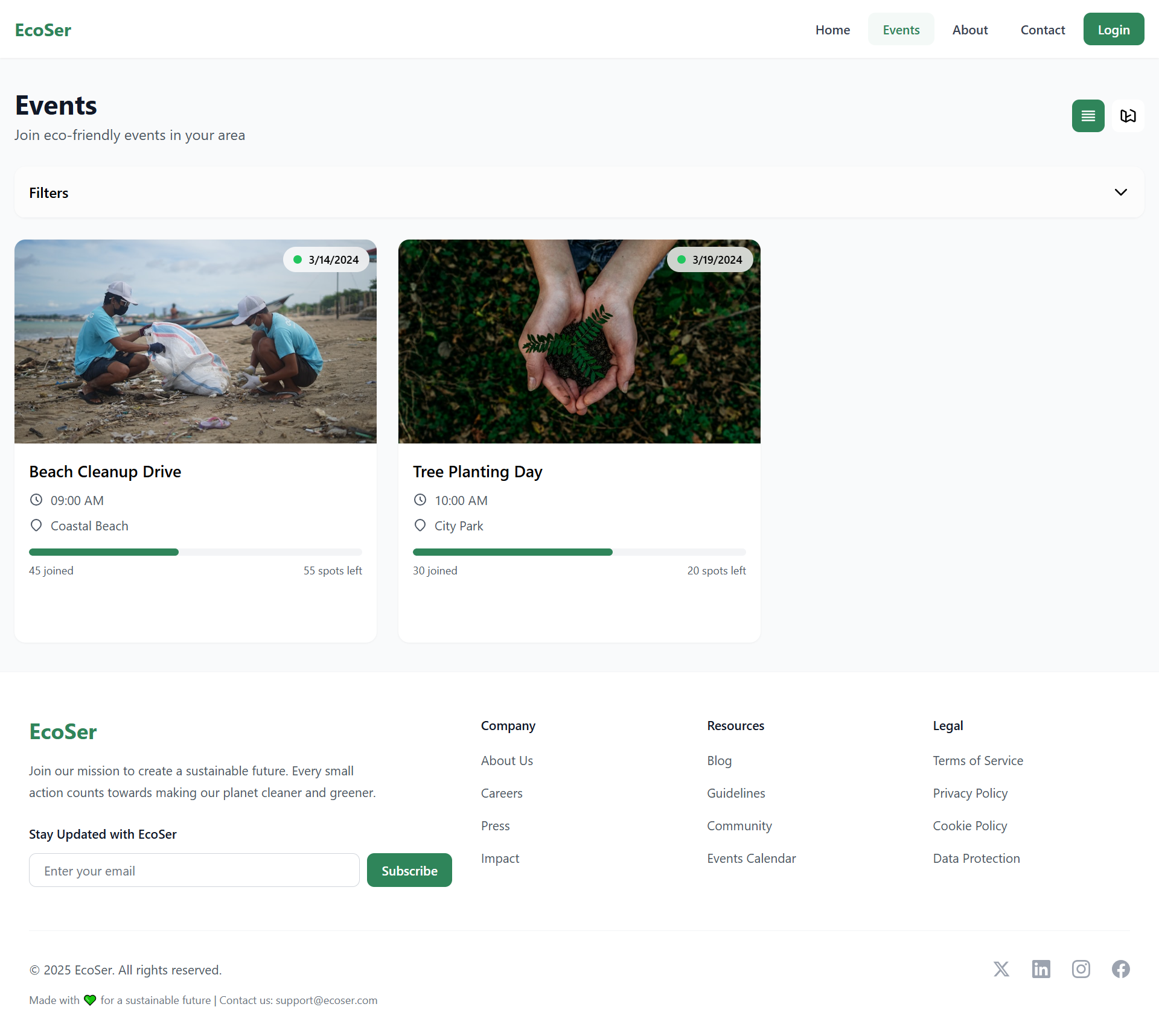Click clock icon next to 10:00 AM

click(420, 500)
